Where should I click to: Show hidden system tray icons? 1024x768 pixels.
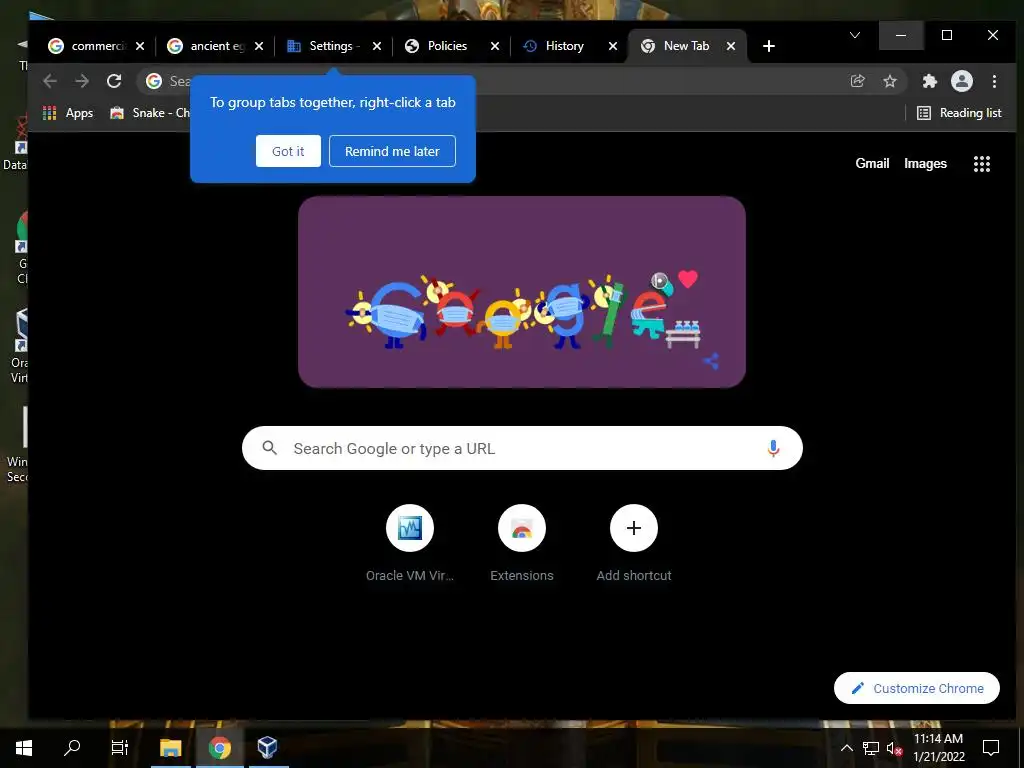[x=846, y=748]
